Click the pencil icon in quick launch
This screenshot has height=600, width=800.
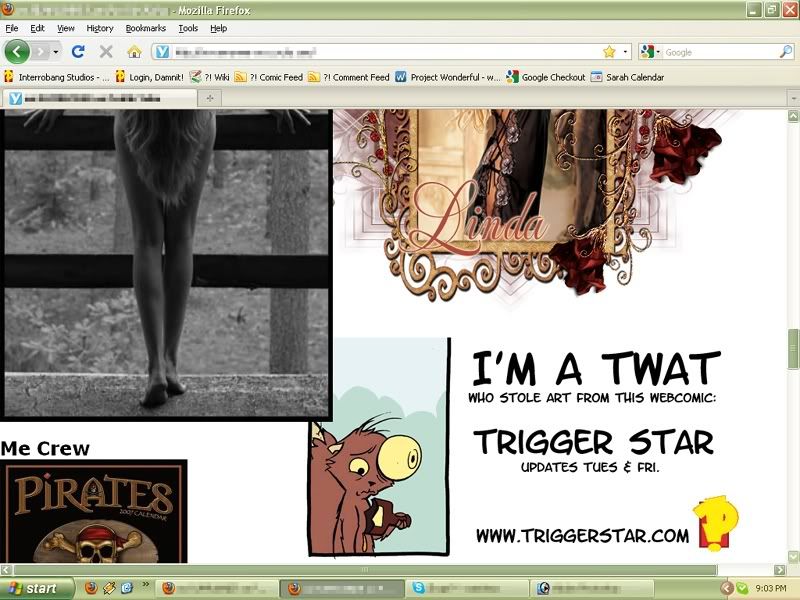(x=109, y=588)
